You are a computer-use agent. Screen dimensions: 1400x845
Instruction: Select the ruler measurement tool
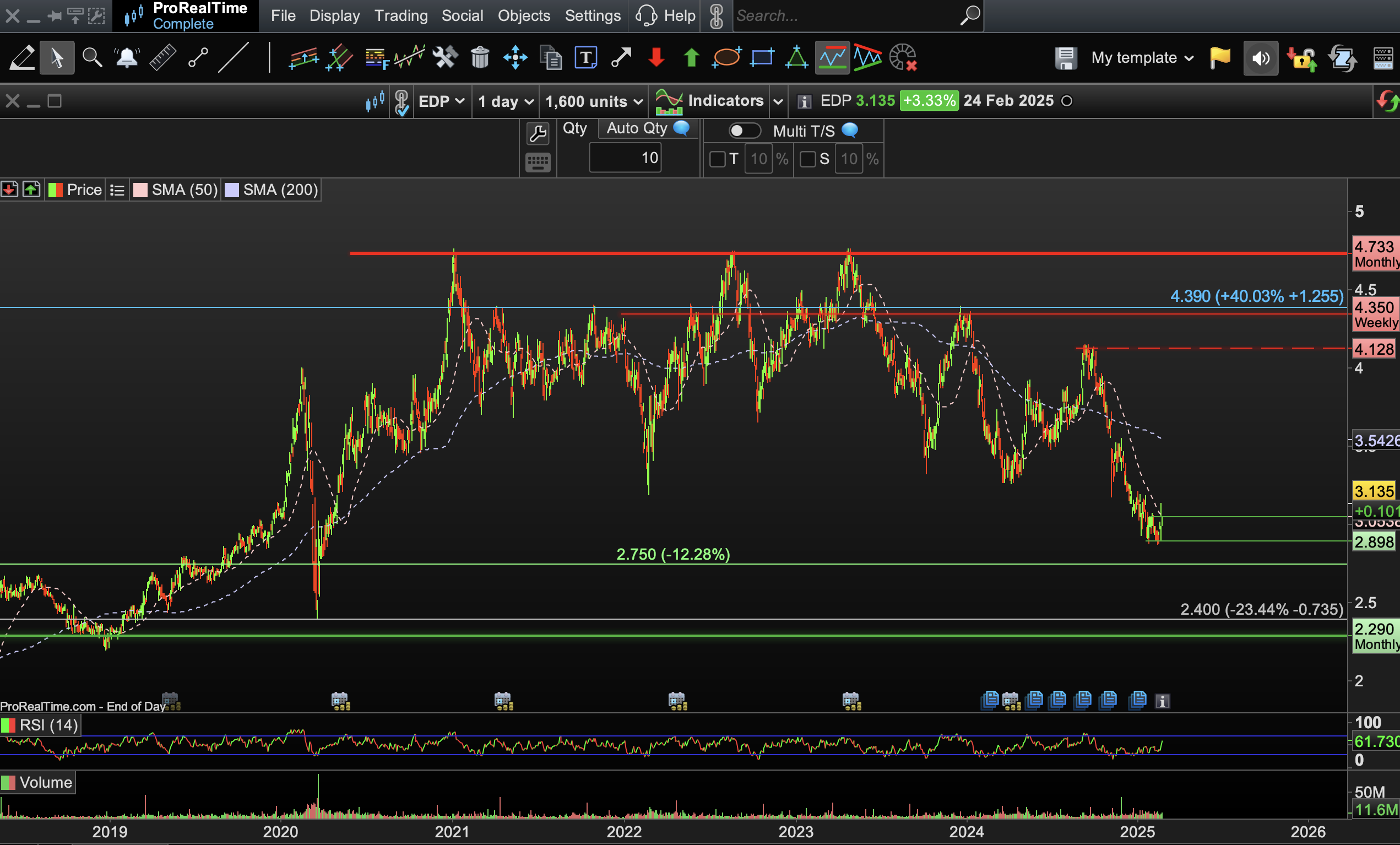pos(162,58)
